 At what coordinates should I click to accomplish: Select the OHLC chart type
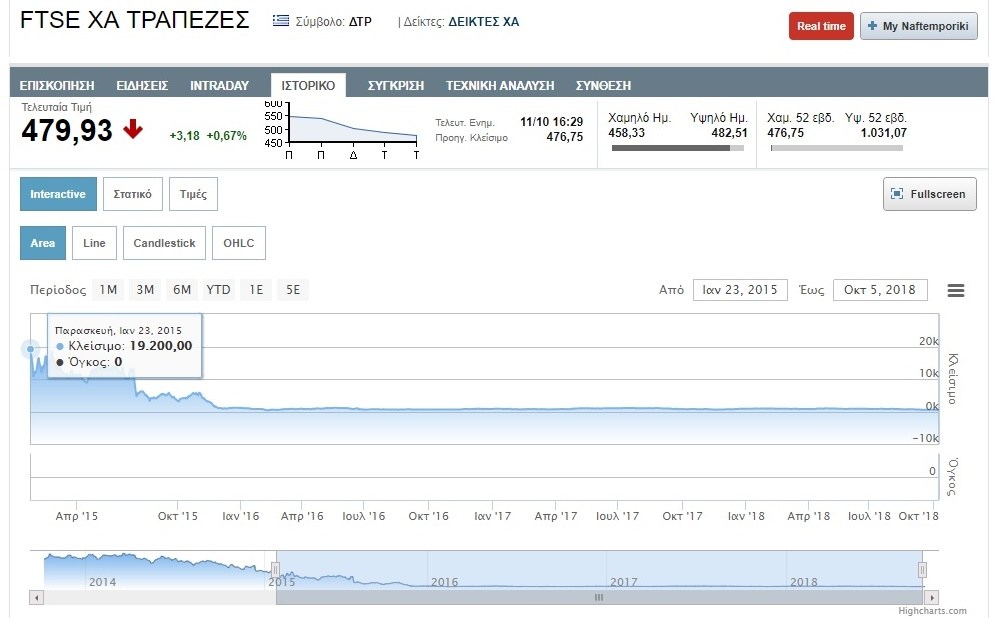pos(239,243)
